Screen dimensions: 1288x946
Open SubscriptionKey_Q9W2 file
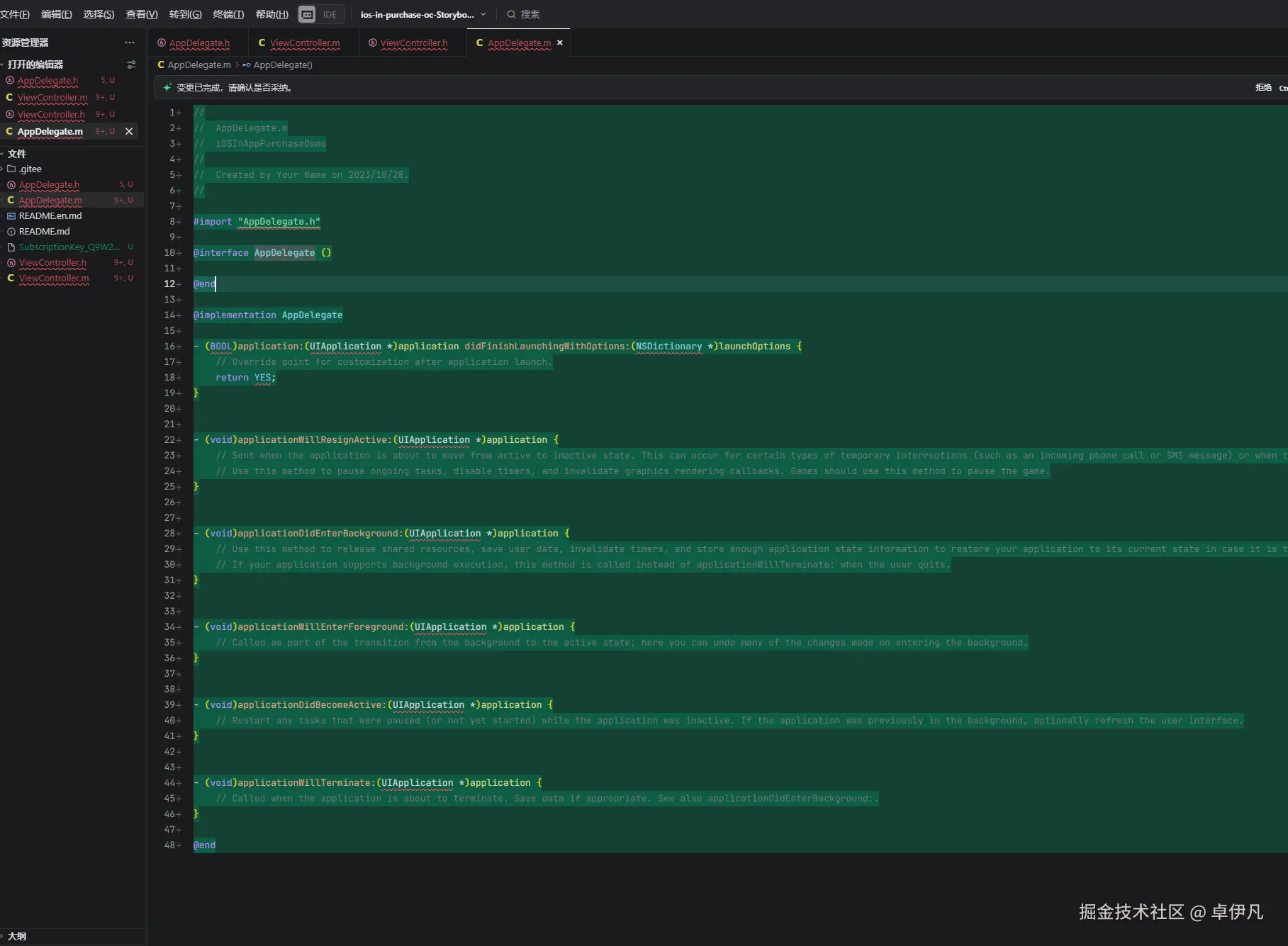[x=69, y=247]
